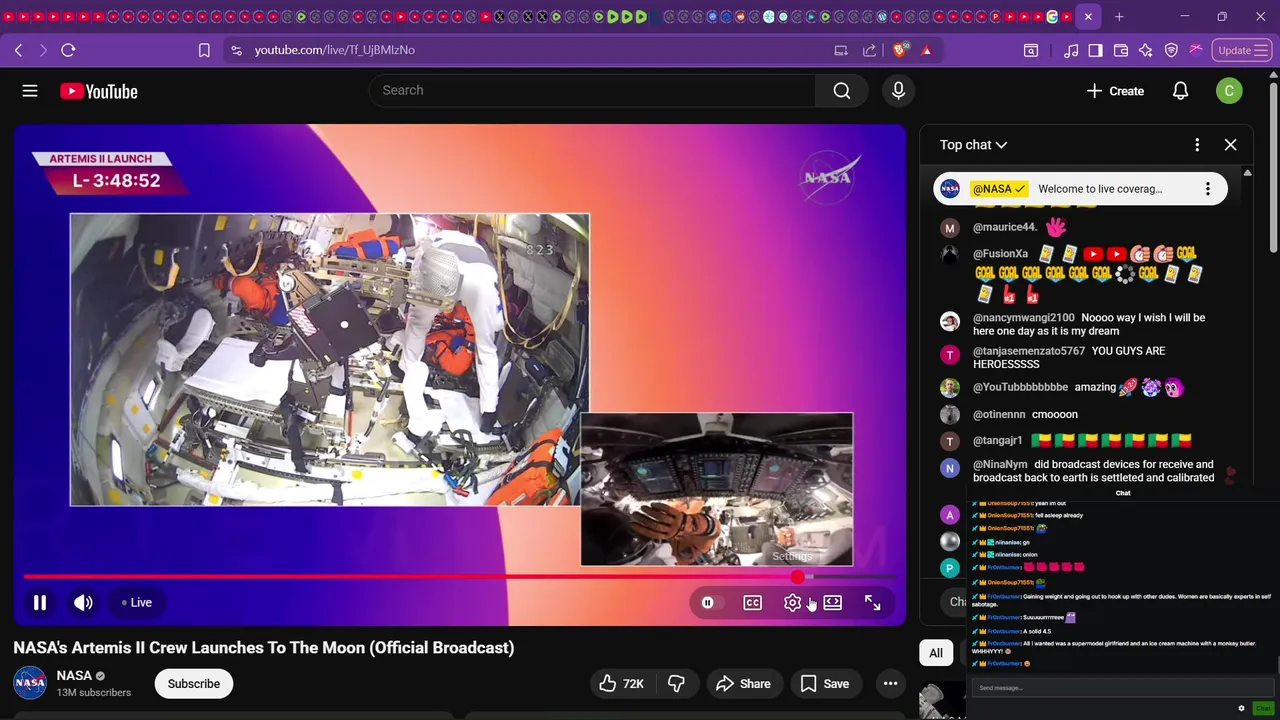Save video to playlist
Screen dimensions: 1280x720
point(825,684)
